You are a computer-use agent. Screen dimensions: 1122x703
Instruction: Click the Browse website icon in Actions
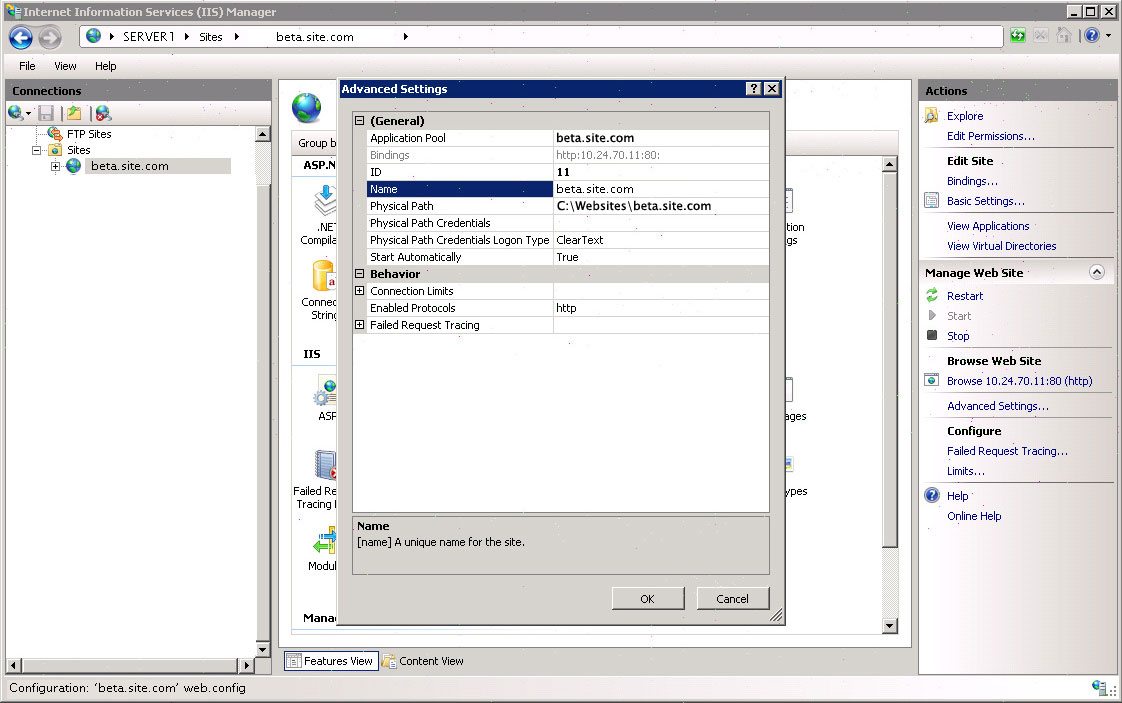(931, 380)
